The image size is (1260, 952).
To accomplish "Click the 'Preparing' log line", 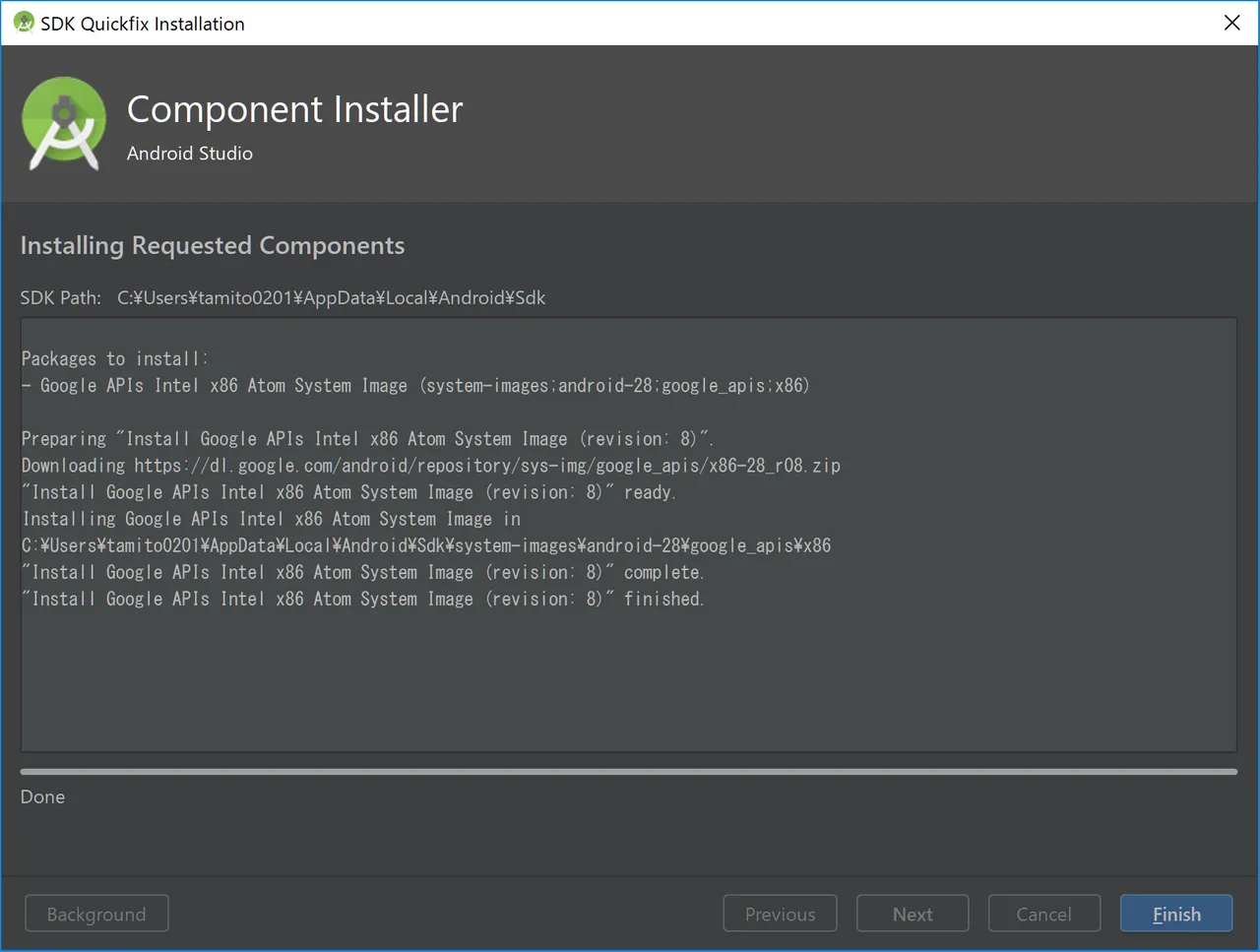I will [368, 438].
